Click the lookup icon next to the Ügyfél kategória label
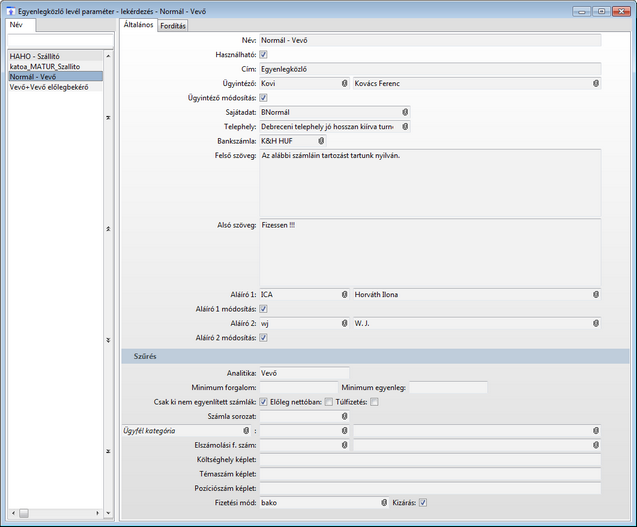Viewport: 637px width, 527px height. 246,431
